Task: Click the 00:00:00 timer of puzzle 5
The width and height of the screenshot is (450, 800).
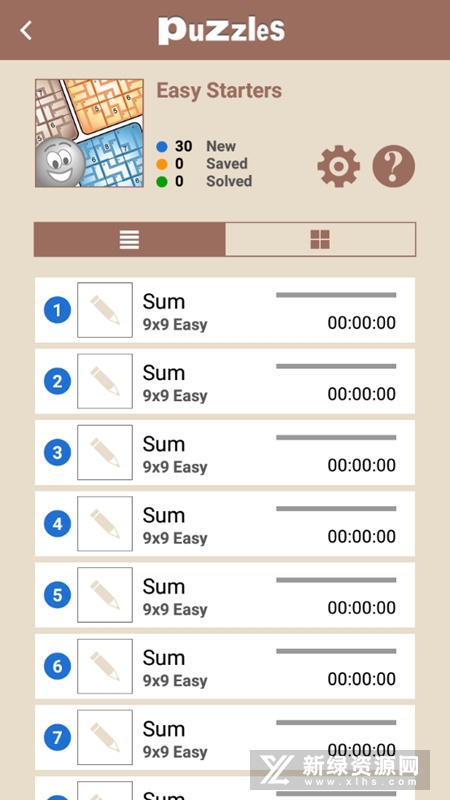Action: coord(362,608)
